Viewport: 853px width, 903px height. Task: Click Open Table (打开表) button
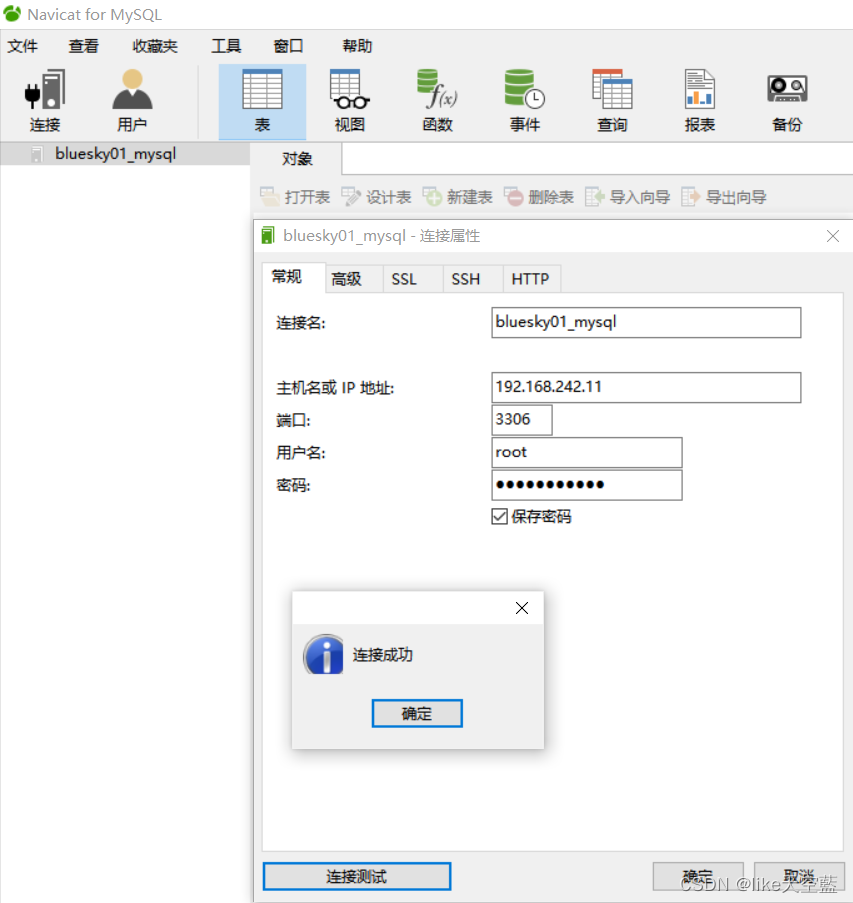click(295, 197)
